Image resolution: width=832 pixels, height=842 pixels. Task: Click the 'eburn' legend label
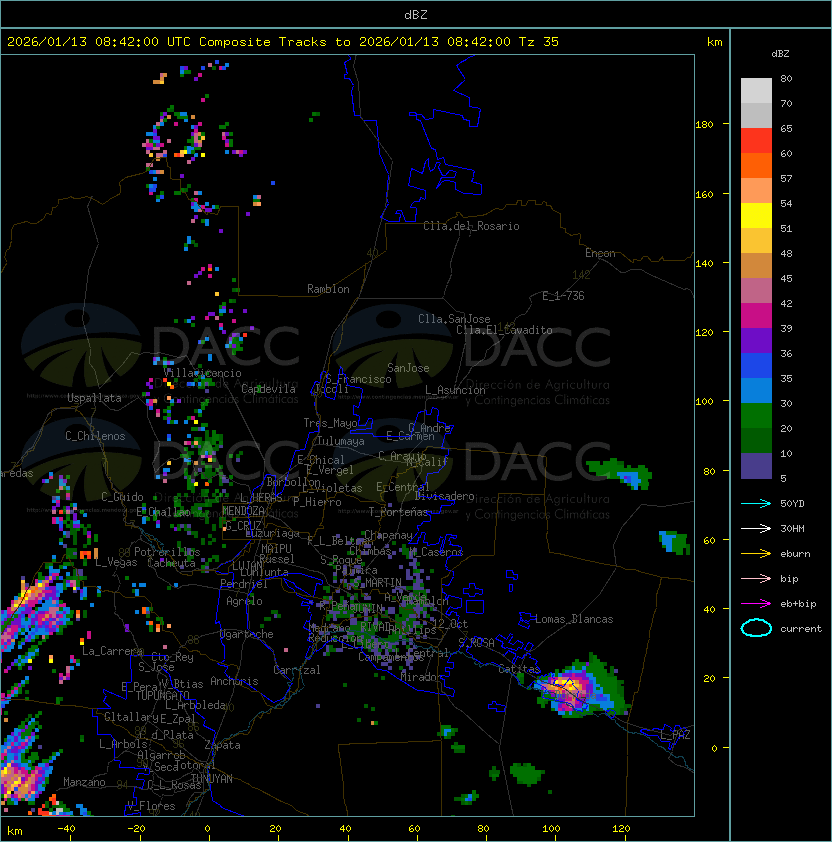[x=795, y=554]
